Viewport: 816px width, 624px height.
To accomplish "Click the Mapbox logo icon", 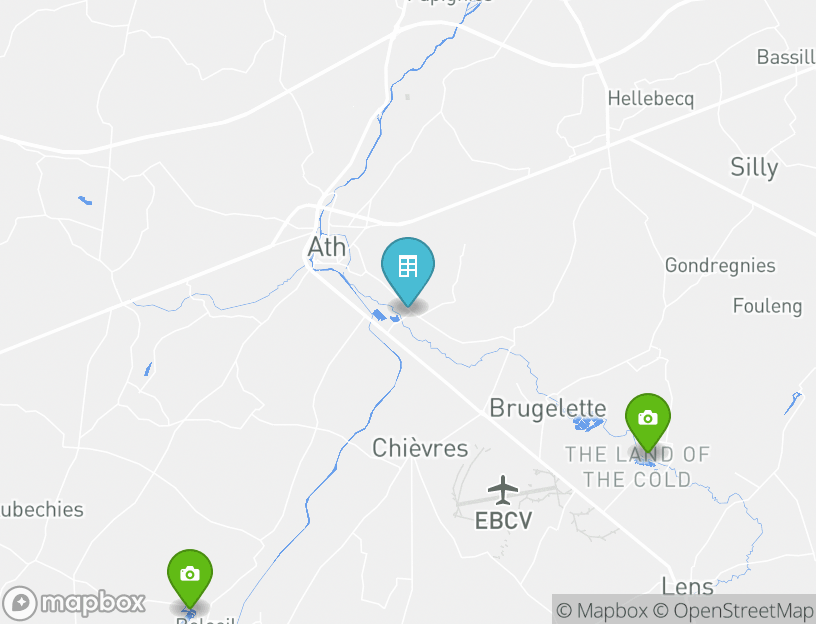I will pyautogui.click(x=20, y=603).
